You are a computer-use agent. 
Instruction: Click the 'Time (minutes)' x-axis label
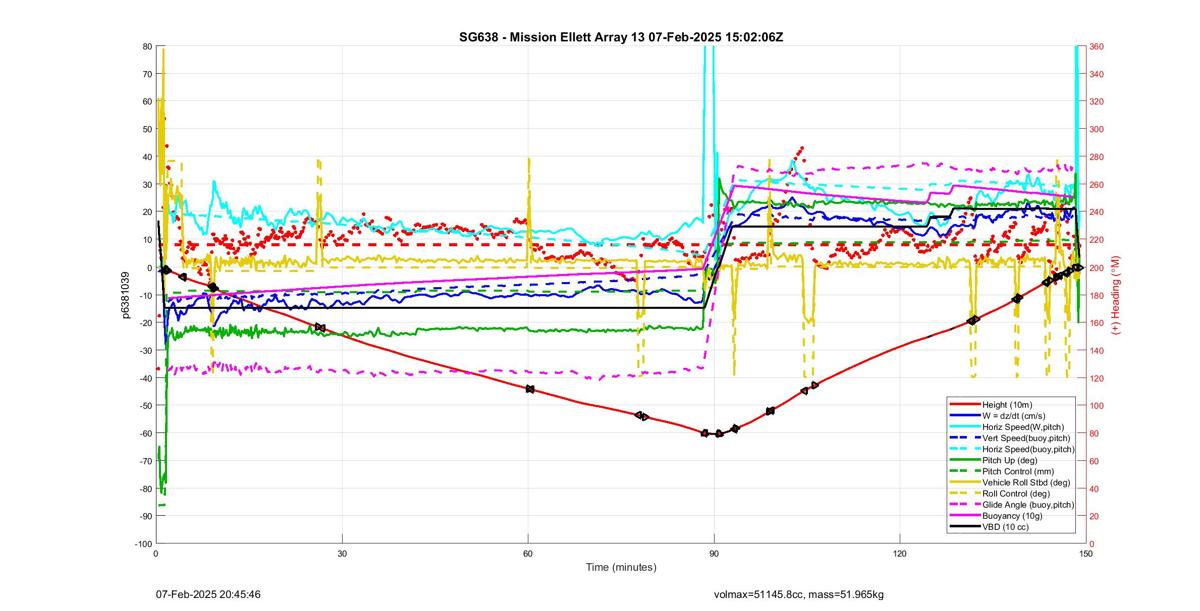point(620,567)
